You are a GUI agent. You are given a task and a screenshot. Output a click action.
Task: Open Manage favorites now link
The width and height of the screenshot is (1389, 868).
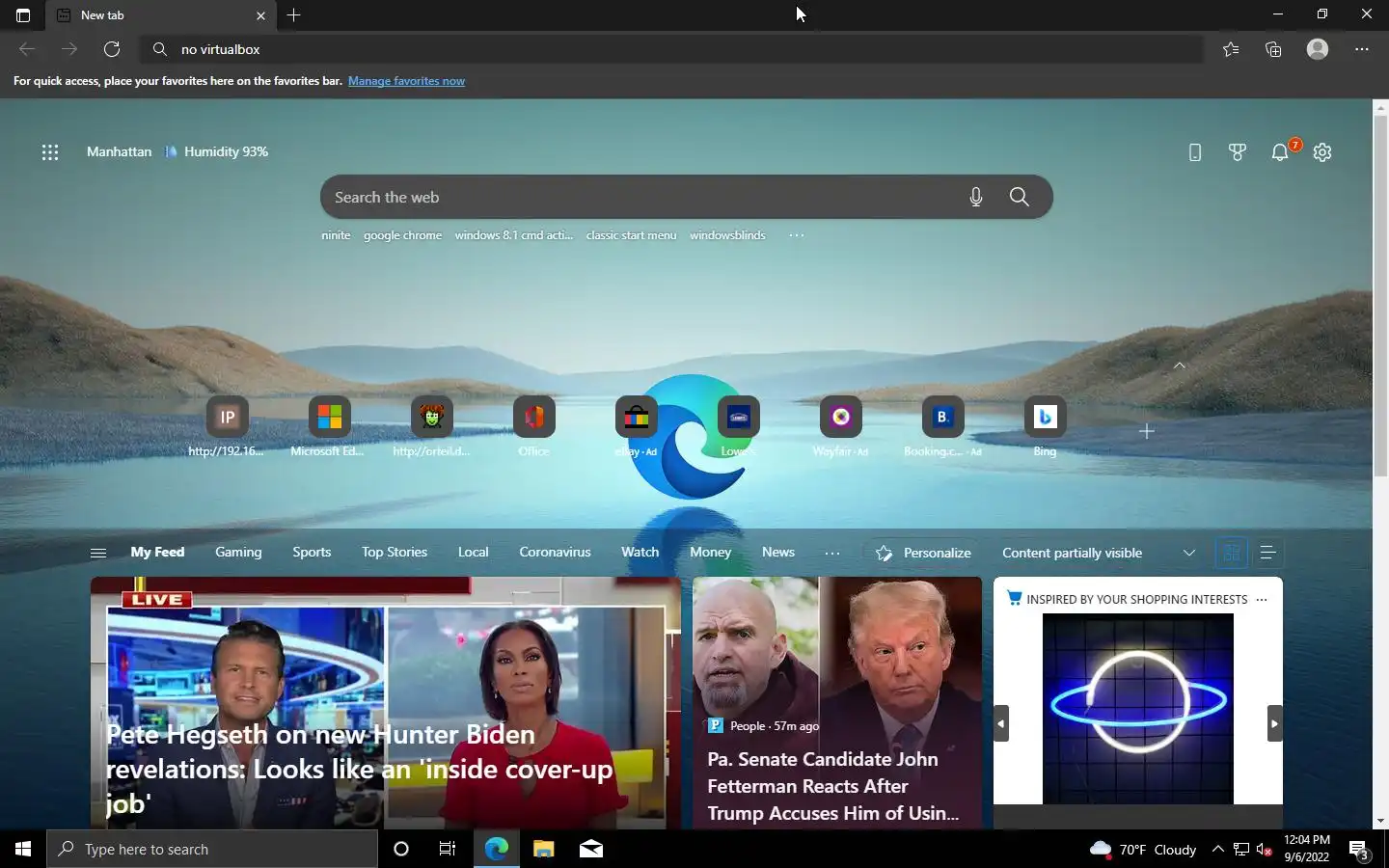[x=406, y=81]
